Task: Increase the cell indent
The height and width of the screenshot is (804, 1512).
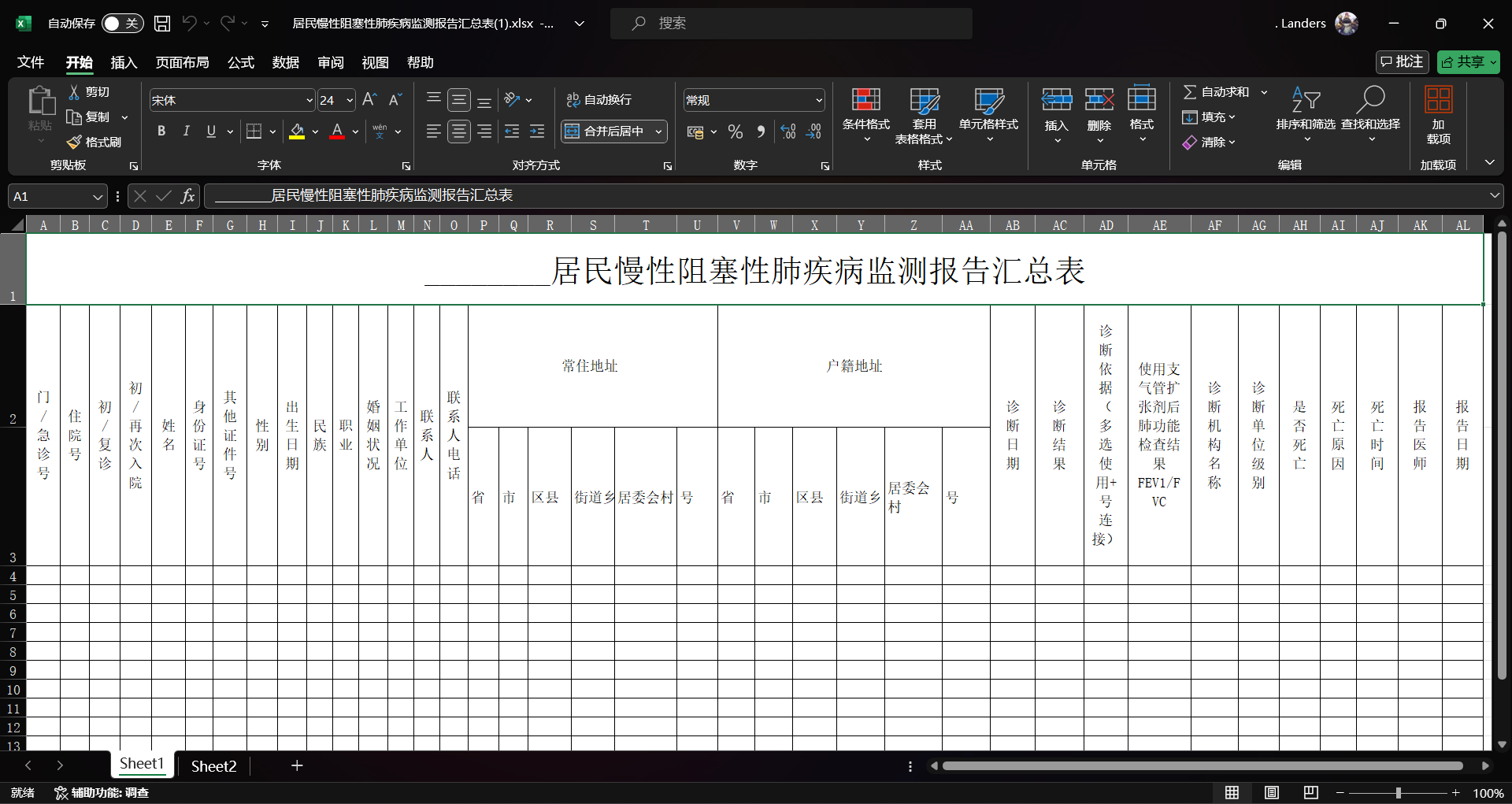Action: [x=537, y=132]
